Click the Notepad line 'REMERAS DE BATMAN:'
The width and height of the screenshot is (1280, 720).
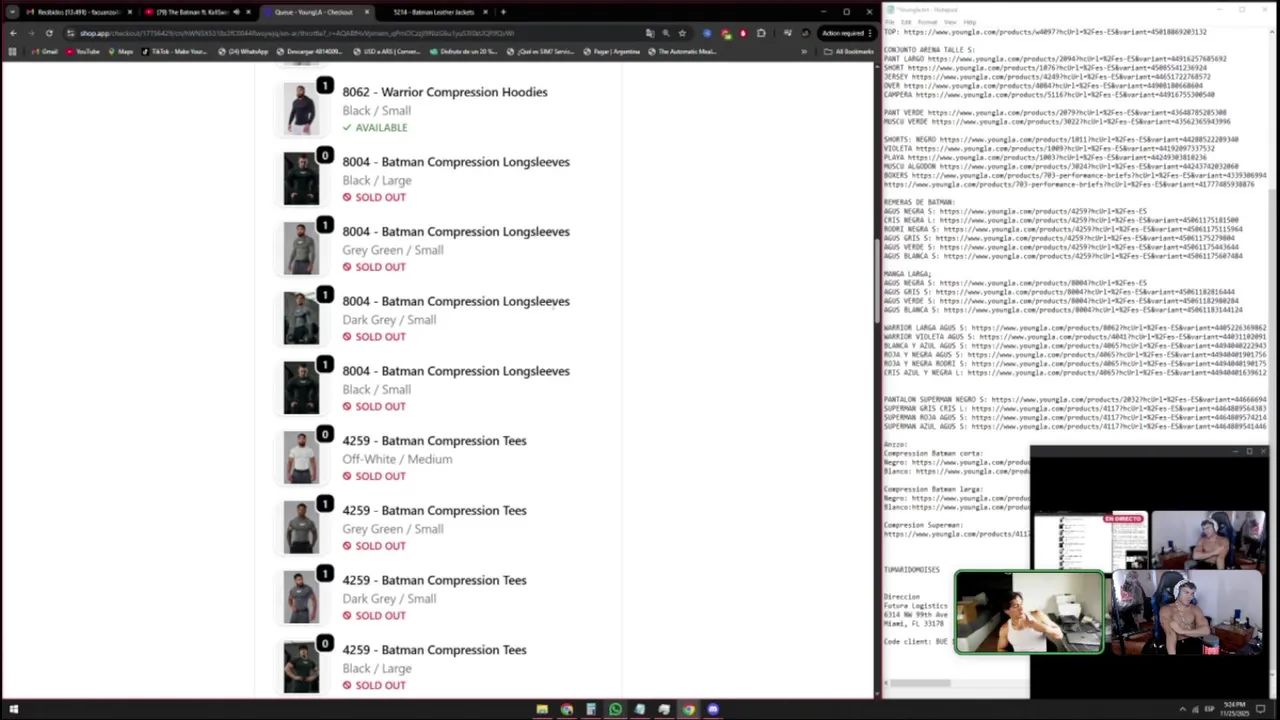point(919,202)
